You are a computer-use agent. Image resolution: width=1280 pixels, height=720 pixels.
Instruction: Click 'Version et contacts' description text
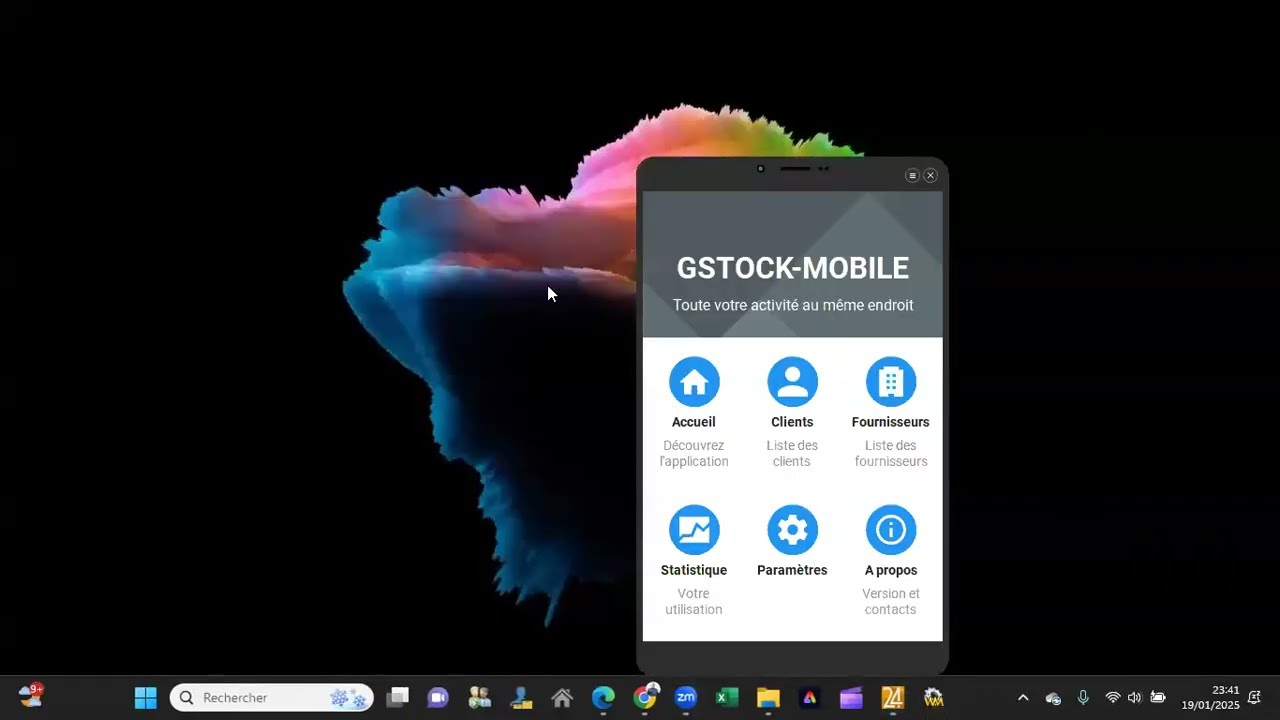coord(891,601)
